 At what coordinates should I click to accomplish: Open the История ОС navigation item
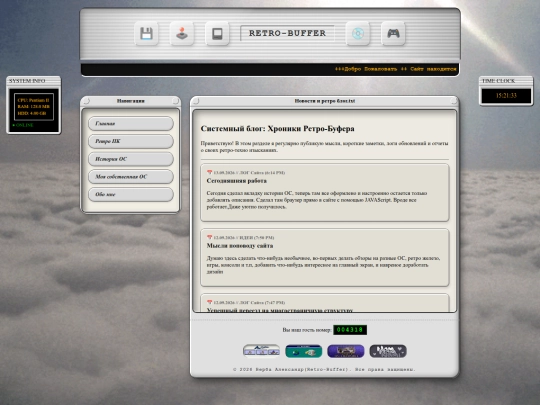click(x=131, y=159)
